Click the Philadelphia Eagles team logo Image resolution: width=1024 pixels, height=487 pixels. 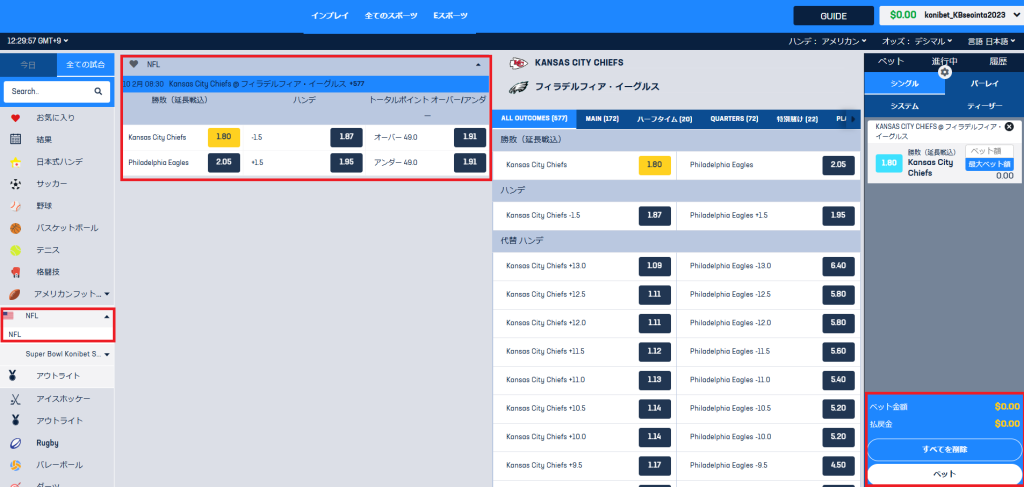click(519, 86)
